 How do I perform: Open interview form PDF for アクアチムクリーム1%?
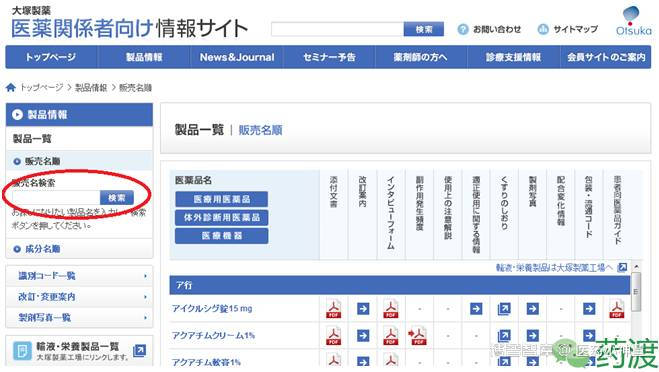pos(391,336)
